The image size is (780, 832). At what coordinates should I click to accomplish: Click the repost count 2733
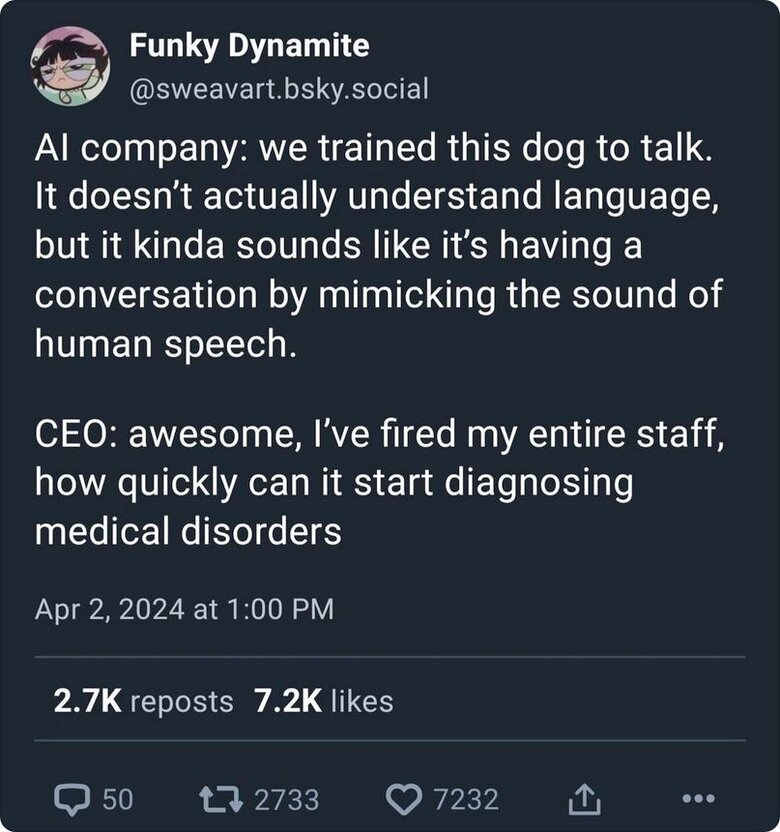tap(286, 799)
